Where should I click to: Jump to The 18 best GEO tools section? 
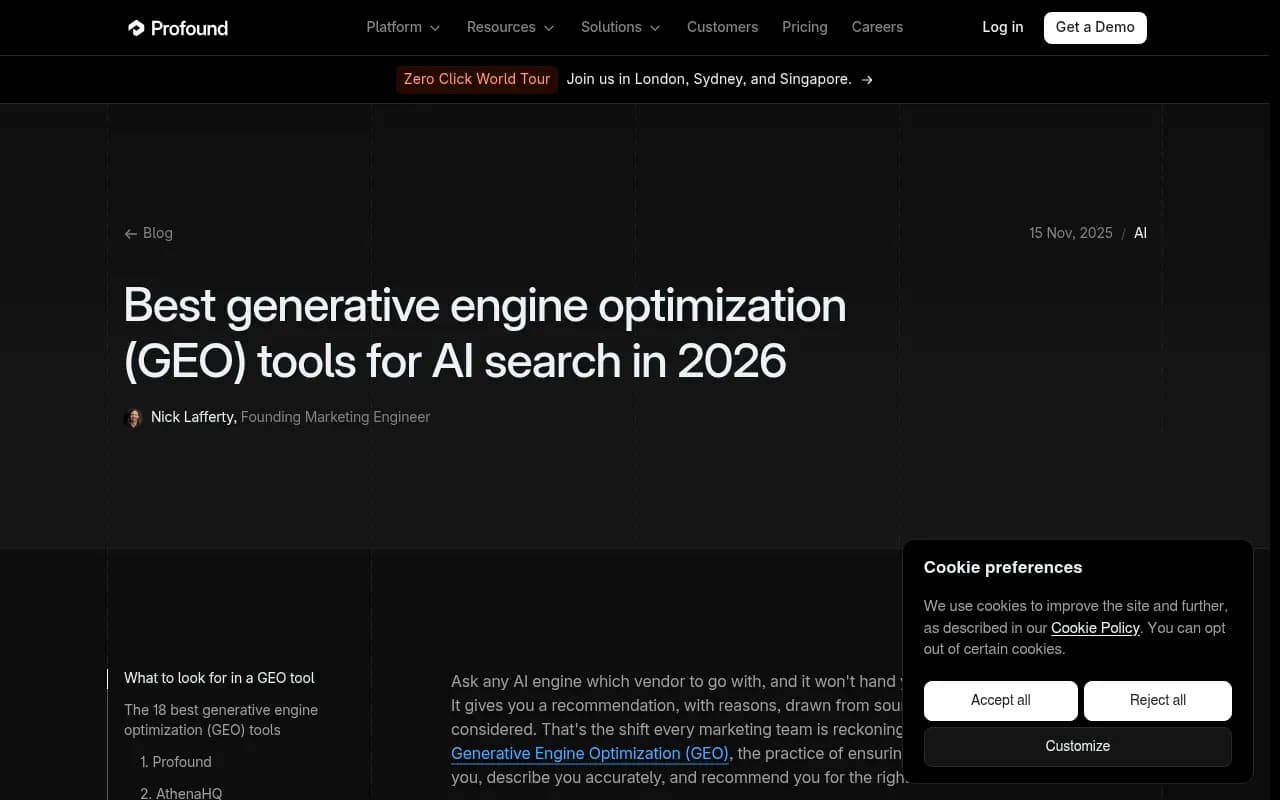[x=221, y=720]
